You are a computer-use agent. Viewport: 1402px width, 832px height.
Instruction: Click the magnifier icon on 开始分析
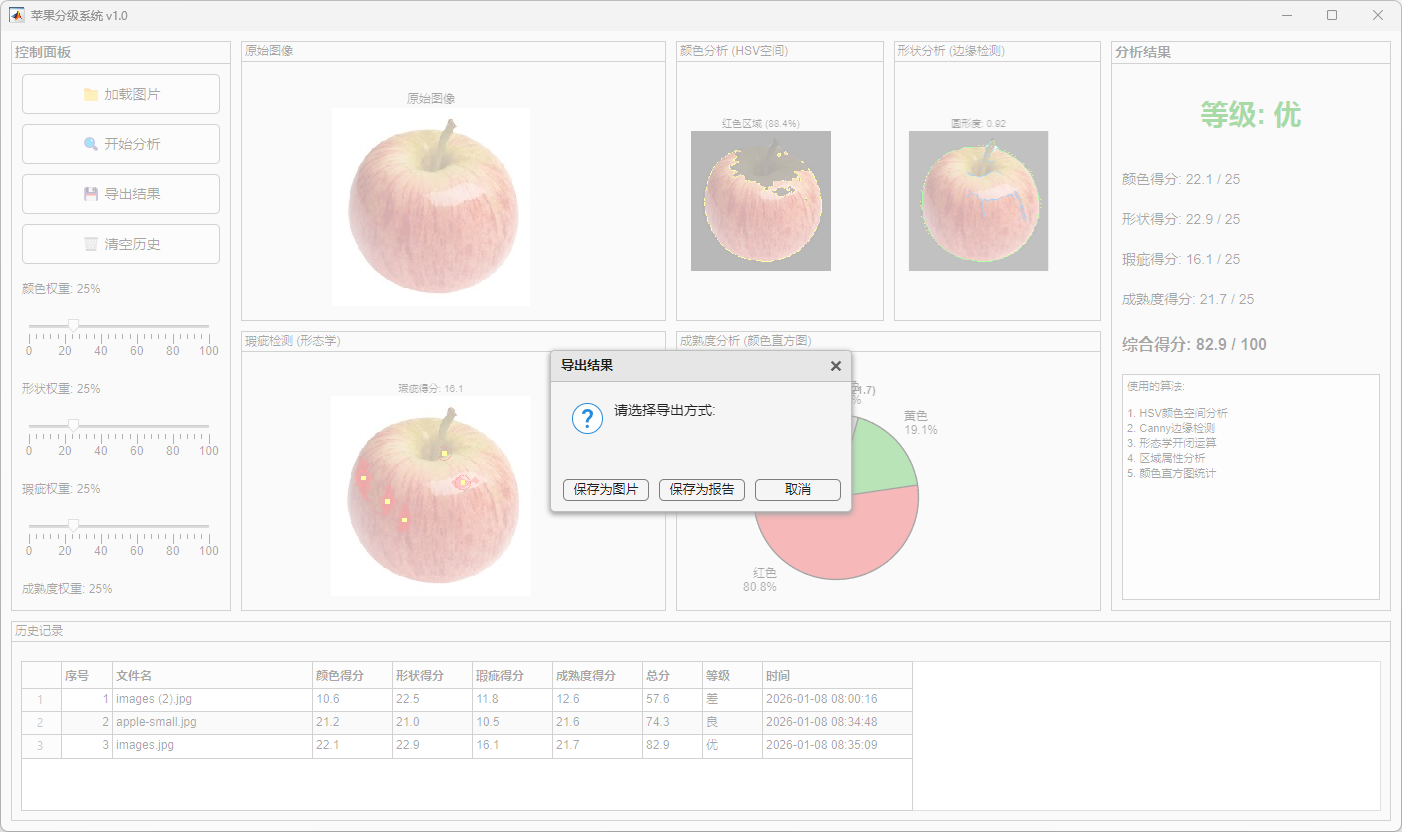(91, 144)
